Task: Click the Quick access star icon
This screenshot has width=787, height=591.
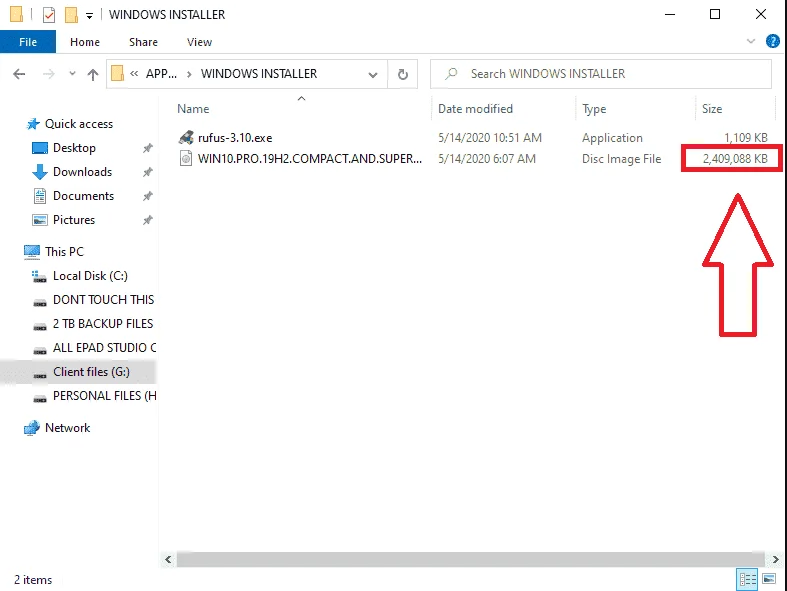Action: [33, 124]
